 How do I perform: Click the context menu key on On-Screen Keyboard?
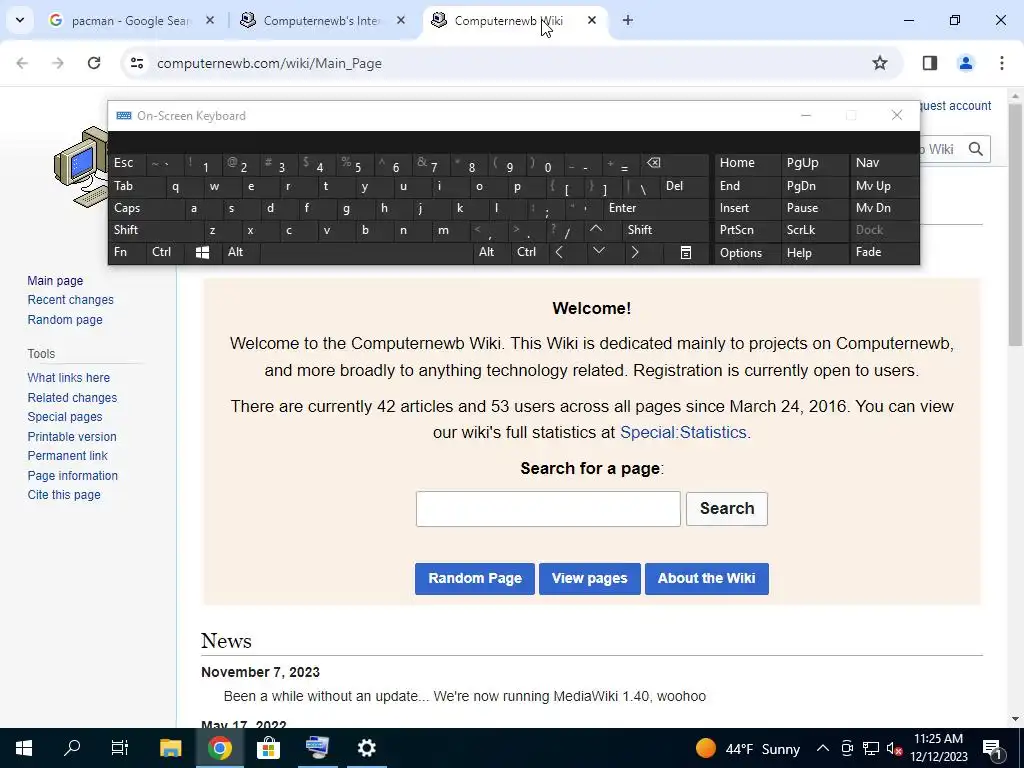tap(686, 252)
